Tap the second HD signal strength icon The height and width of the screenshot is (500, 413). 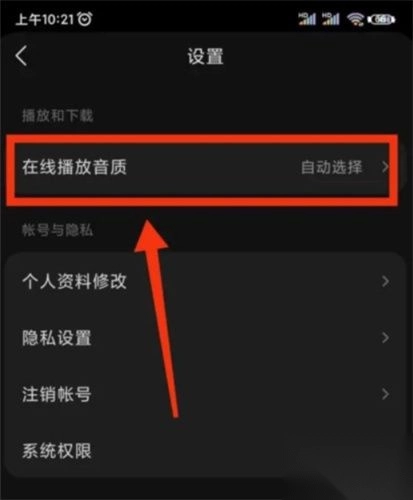click(x=331, y=19)
